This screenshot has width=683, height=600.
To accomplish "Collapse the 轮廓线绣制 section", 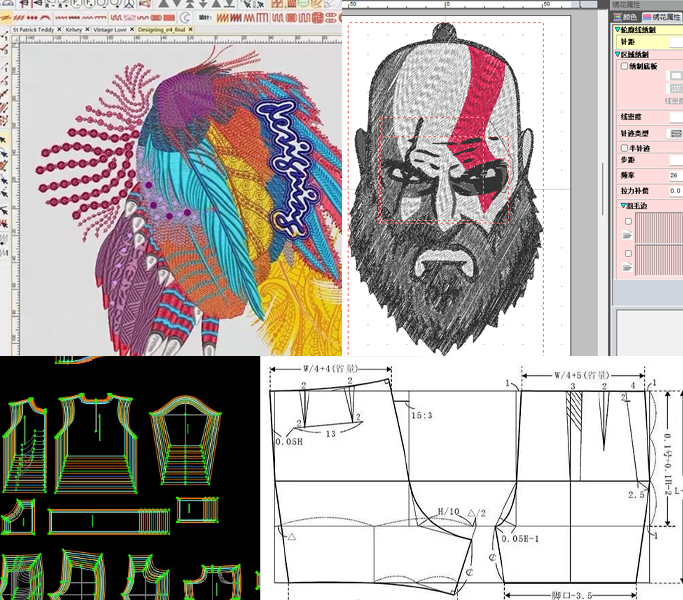I will click(x=618, y=30).
